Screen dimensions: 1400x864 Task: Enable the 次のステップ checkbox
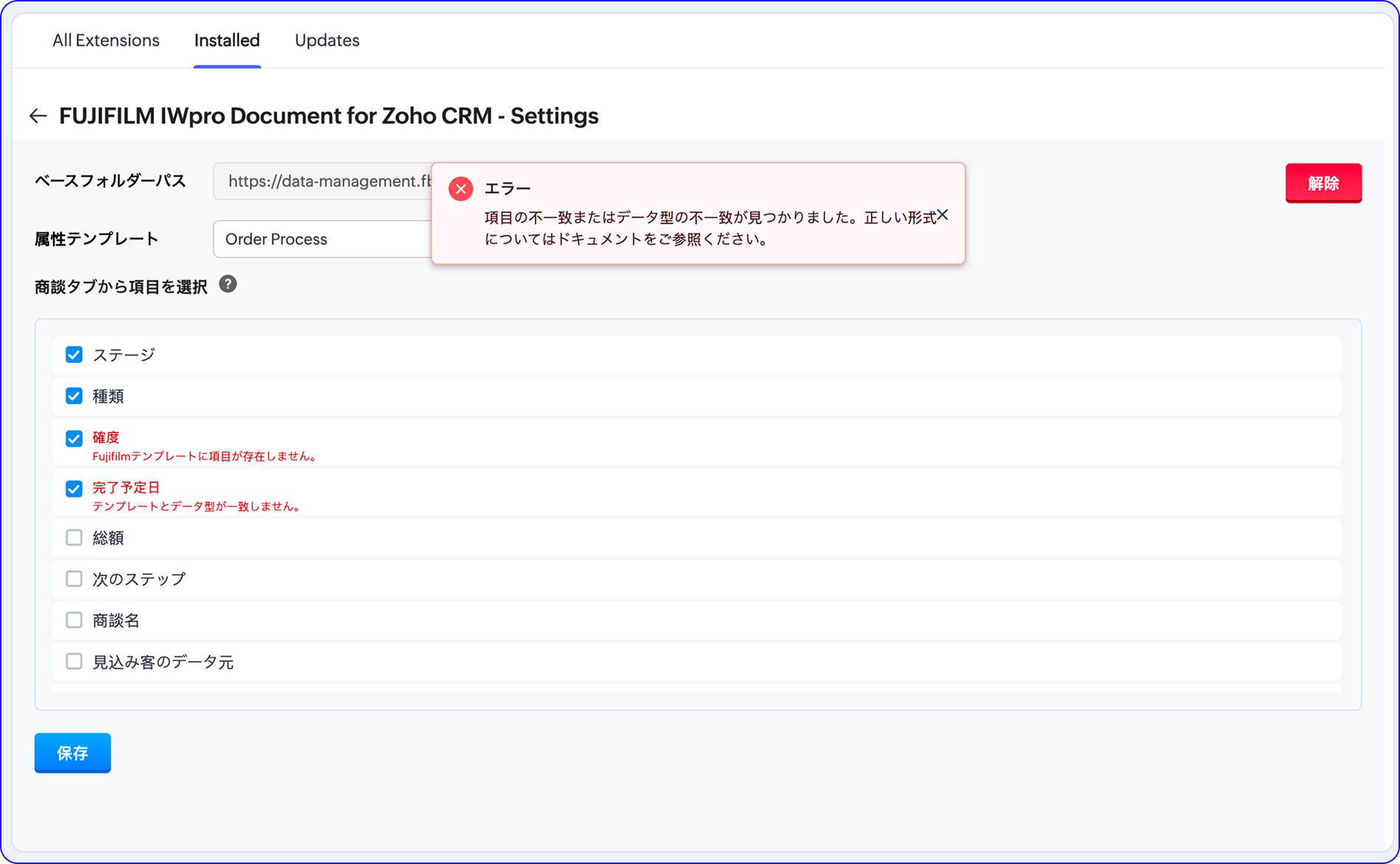[x=74, y=579]
